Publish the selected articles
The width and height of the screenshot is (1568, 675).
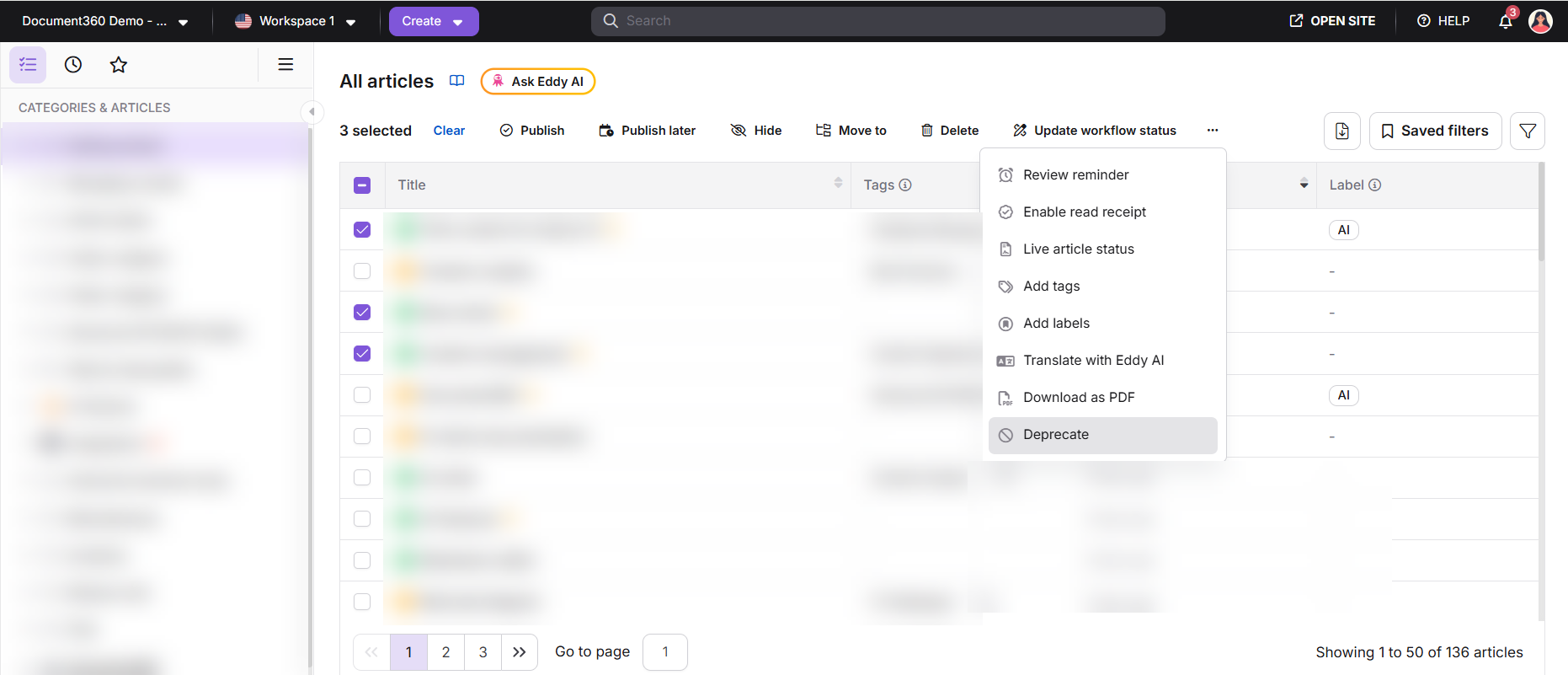click(x=532, y=131)
